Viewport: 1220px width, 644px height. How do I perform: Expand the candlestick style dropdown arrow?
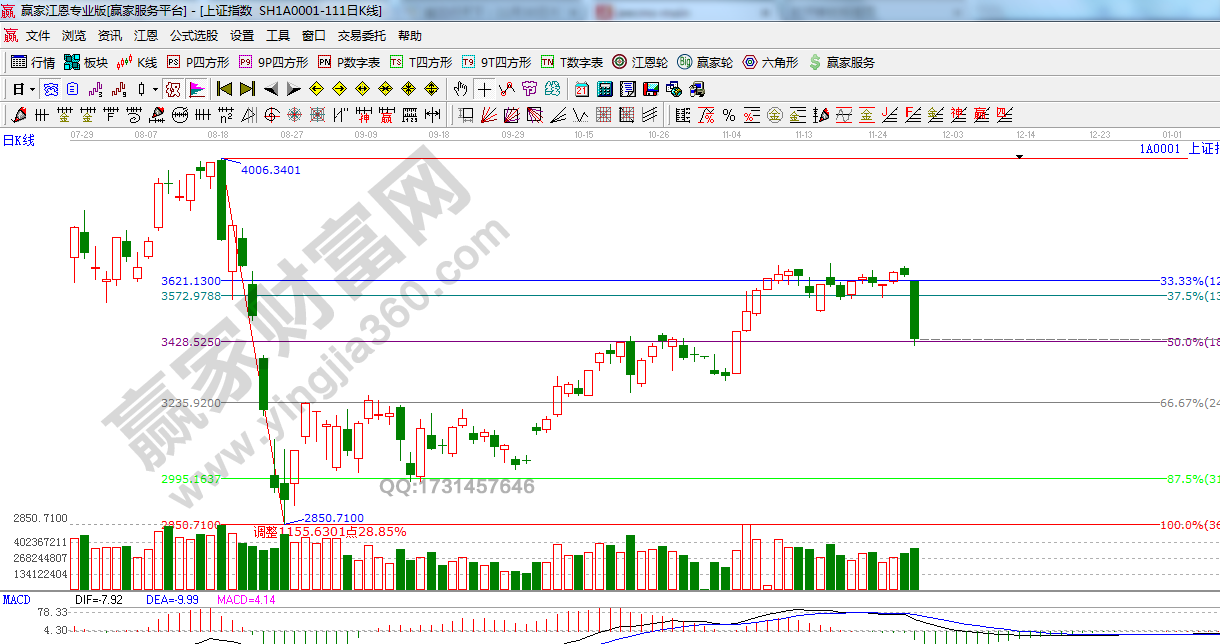click(x=155, y=89)
